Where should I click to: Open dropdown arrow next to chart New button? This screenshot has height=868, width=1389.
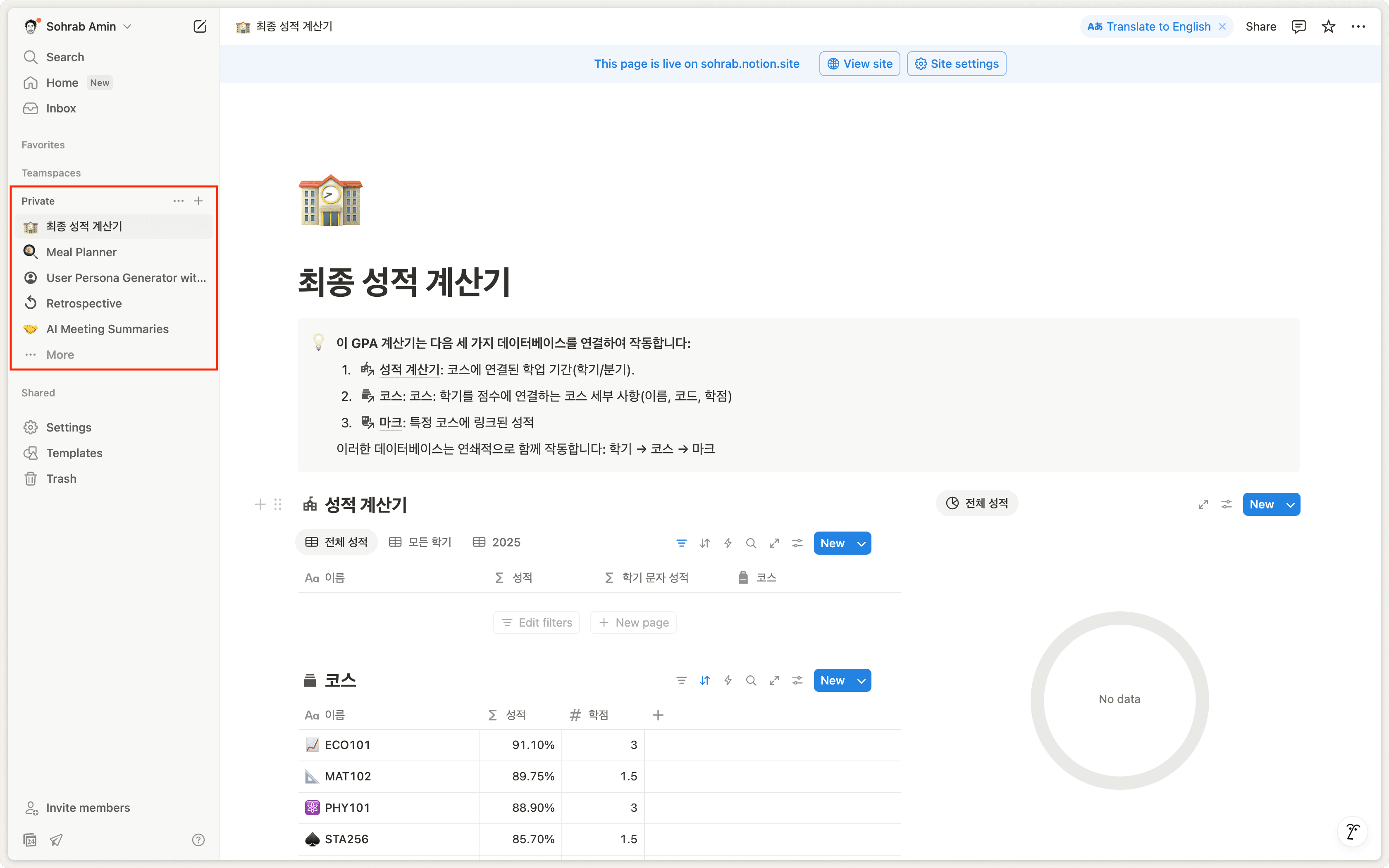[x=1290, y=505]
